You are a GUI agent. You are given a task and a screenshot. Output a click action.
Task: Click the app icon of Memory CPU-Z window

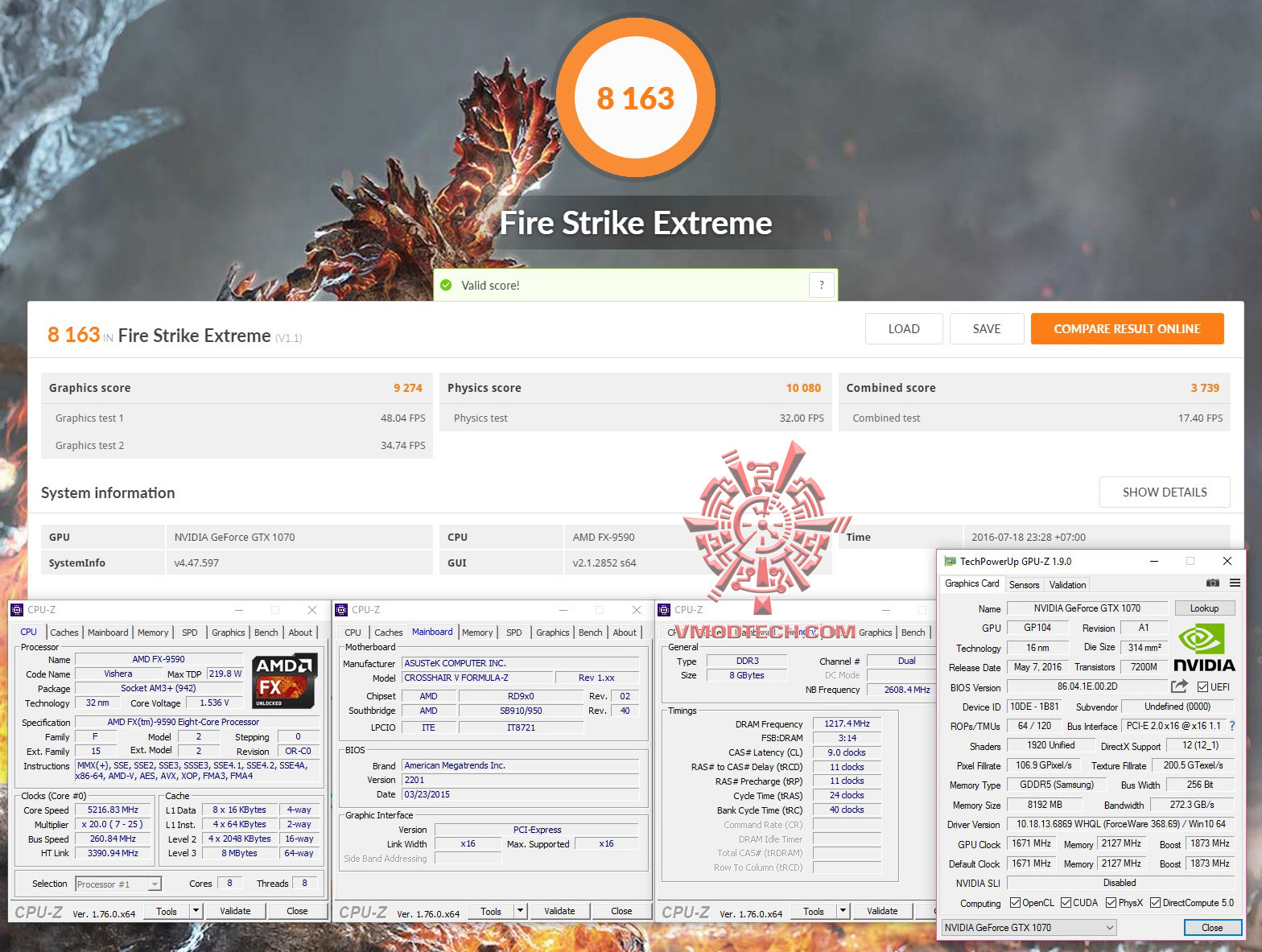665,610
